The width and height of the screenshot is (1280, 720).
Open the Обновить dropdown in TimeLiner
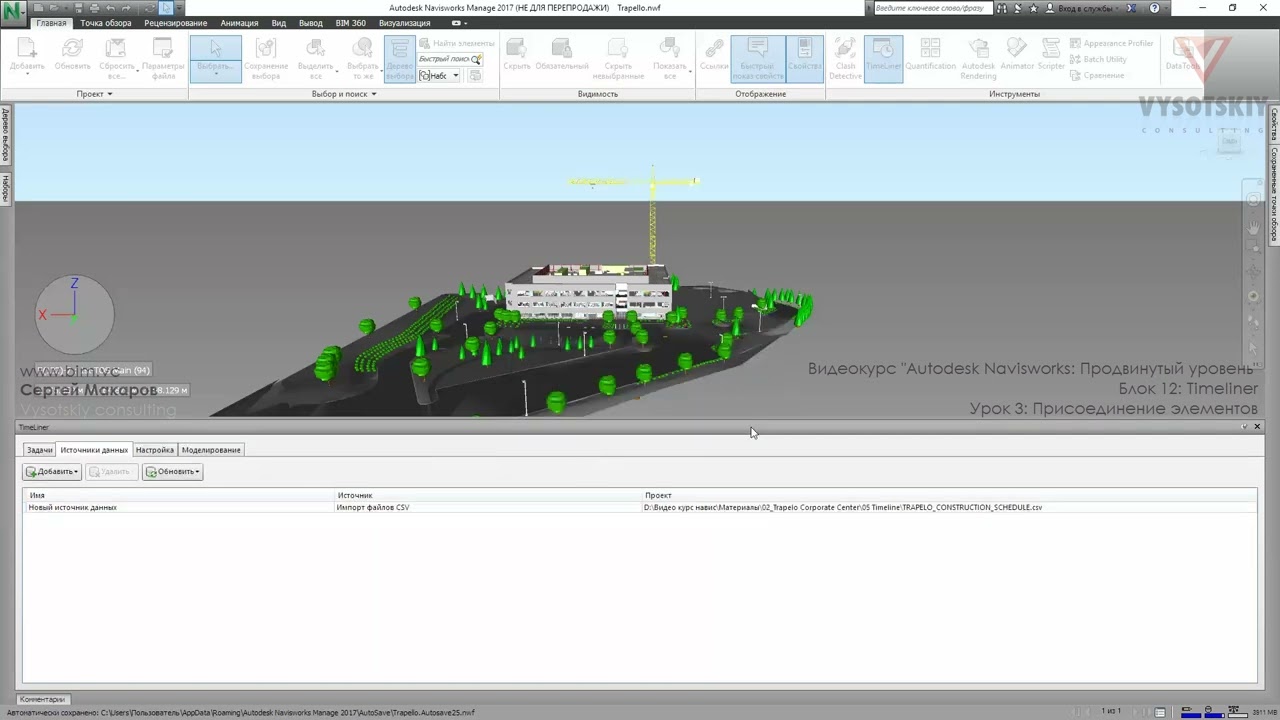tap(172, 472)
